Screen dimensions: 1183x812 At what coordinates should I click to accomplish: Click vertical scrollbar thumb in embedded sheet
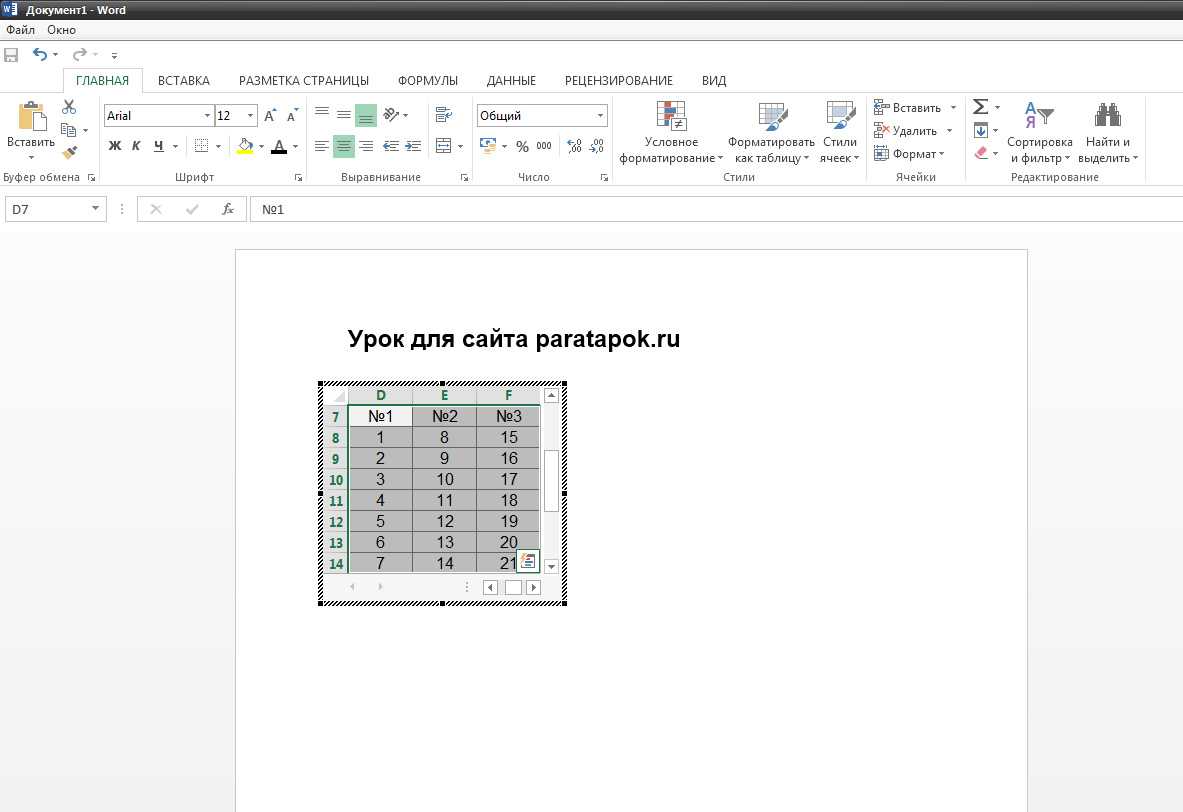coord(552,481)
